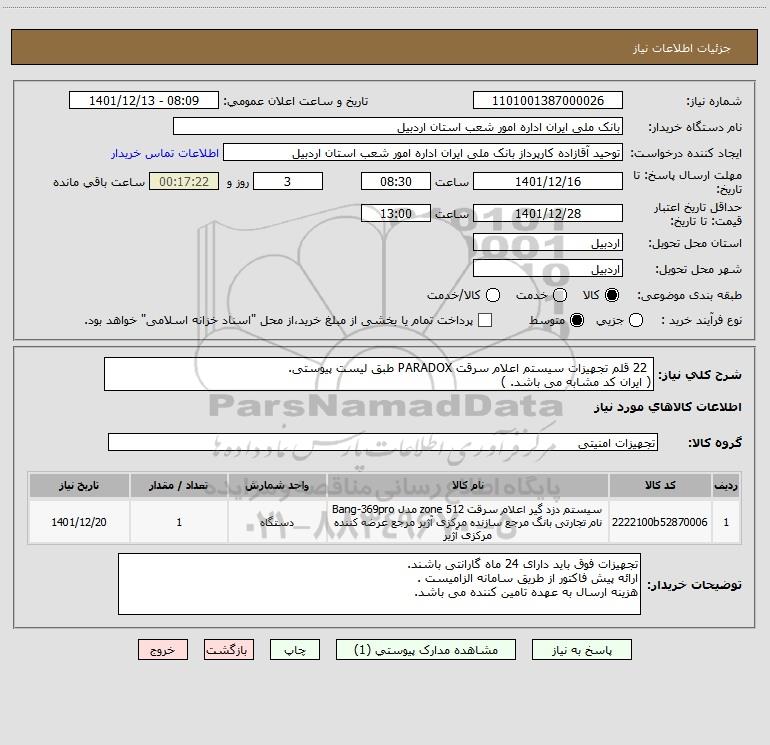770x745 pixels.
Task: Click the goods group field تجهیزات امنیتی
Action: pos(383,442)
